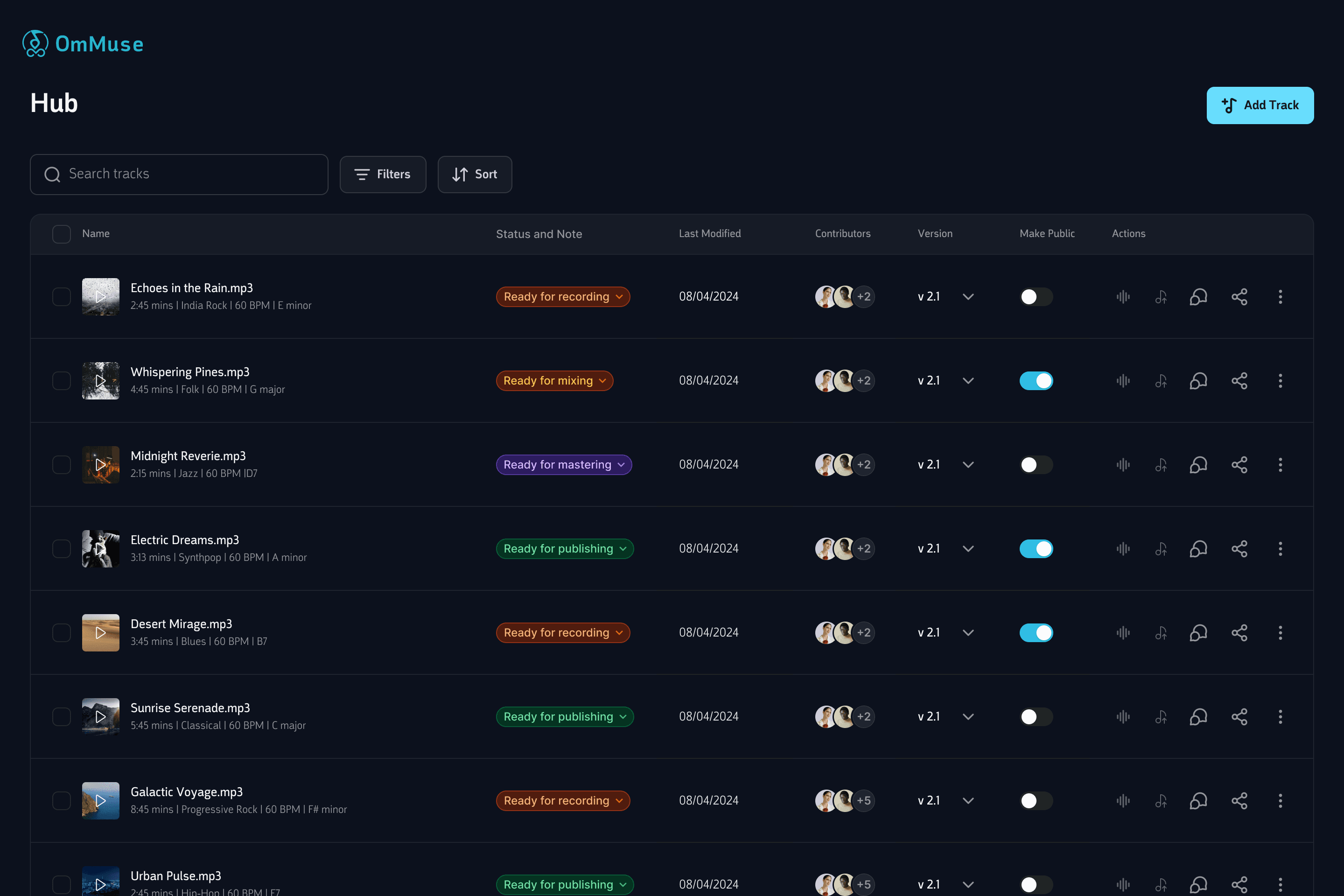This screenshot has width=1344, height=896.
Task: Select checkbox for Midnight Reverie row
Action: (x=61, y=465)
